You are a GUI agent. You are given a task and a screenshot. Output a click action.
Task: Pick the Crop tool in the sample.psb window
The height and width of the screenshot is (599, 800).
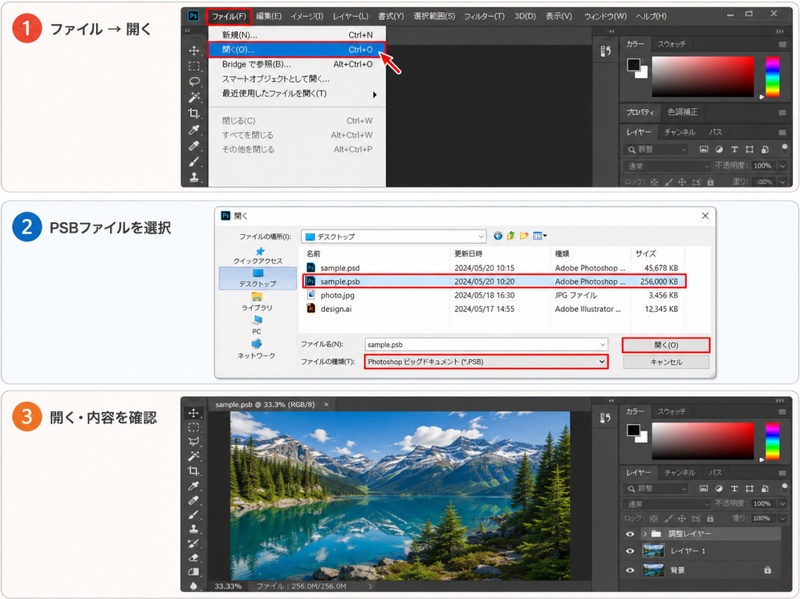193,470
